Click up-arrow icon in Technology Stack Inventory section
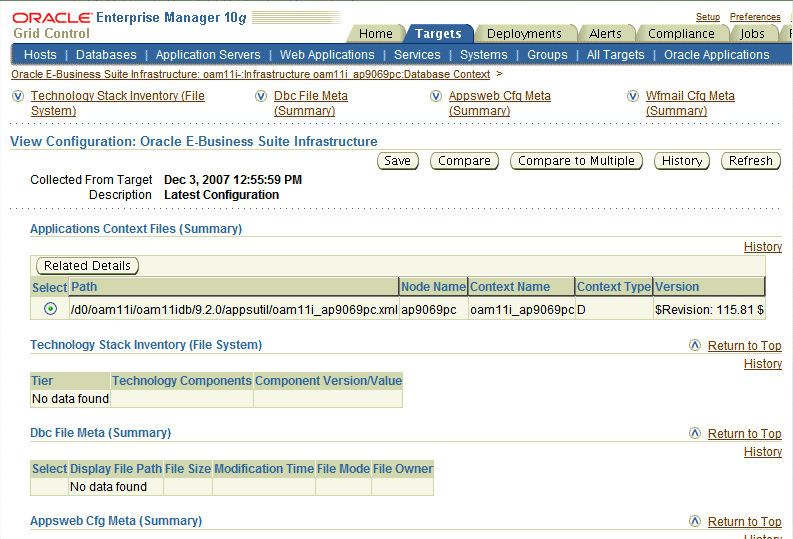793x539 pixels. [695, 345]
